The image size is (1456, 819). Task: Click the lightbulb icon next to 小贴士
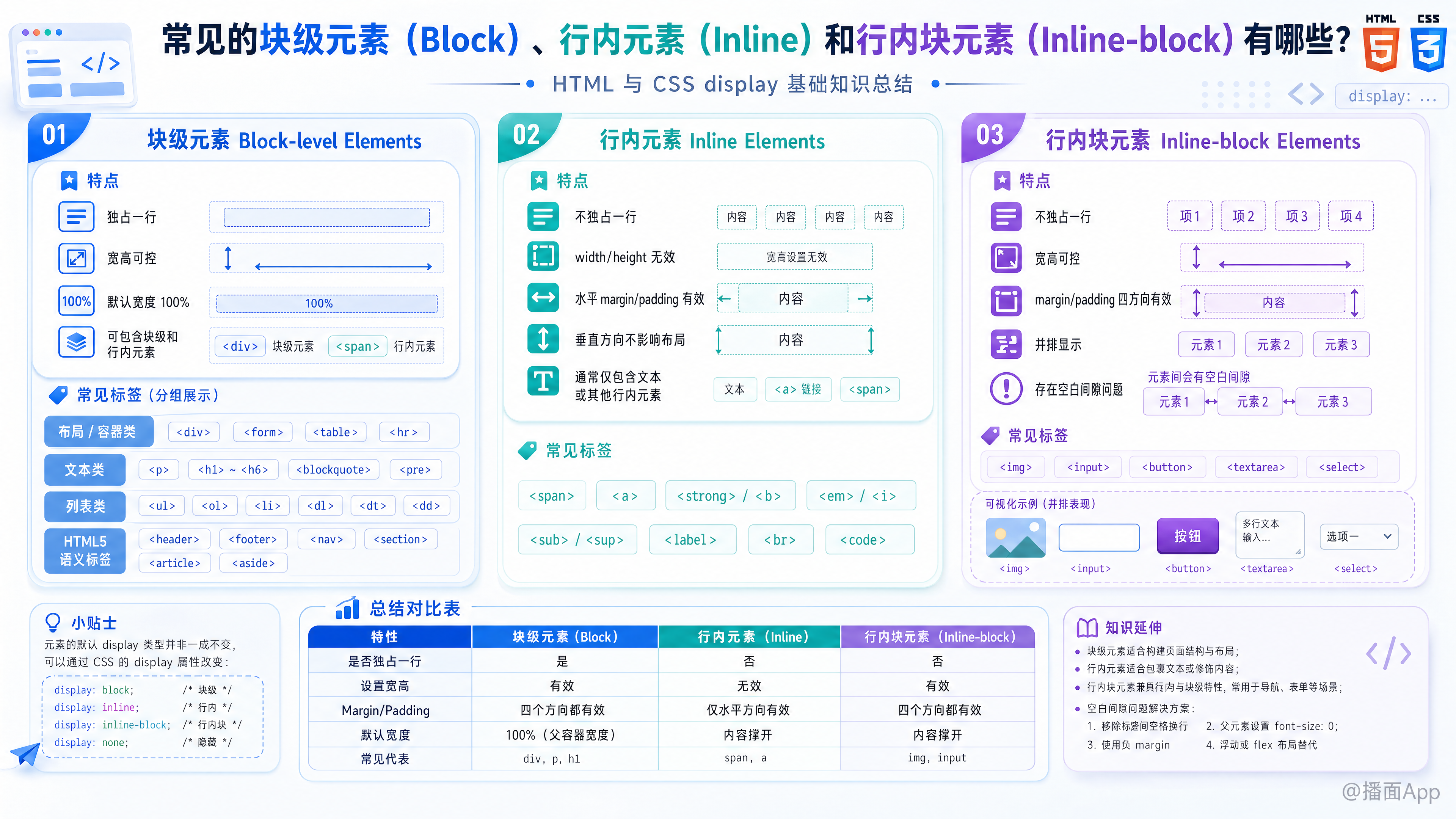pyautogui.click(x=53, y=623)
